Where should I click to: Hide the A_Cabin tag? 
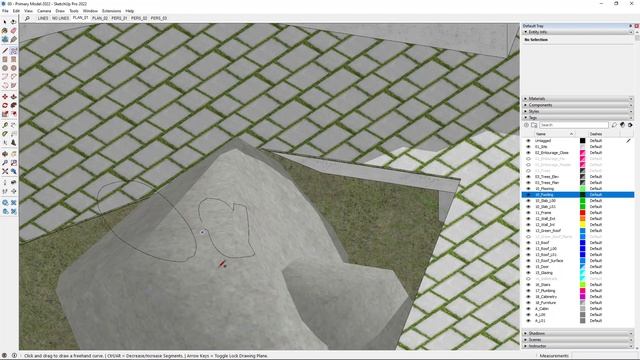click(x=528, y=309)
